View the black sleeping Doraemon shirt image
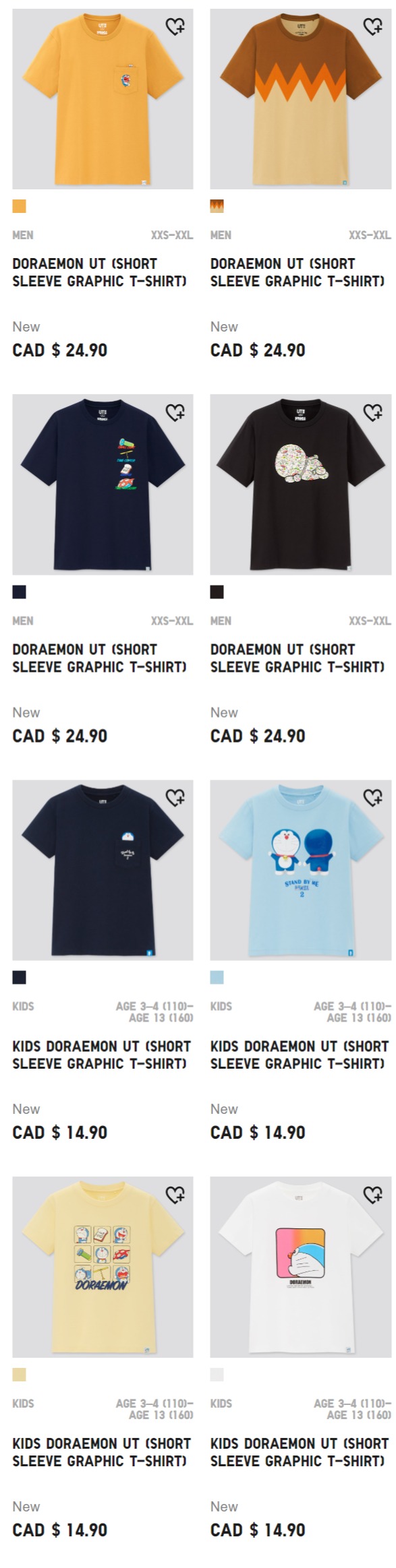 click(300, 484)
